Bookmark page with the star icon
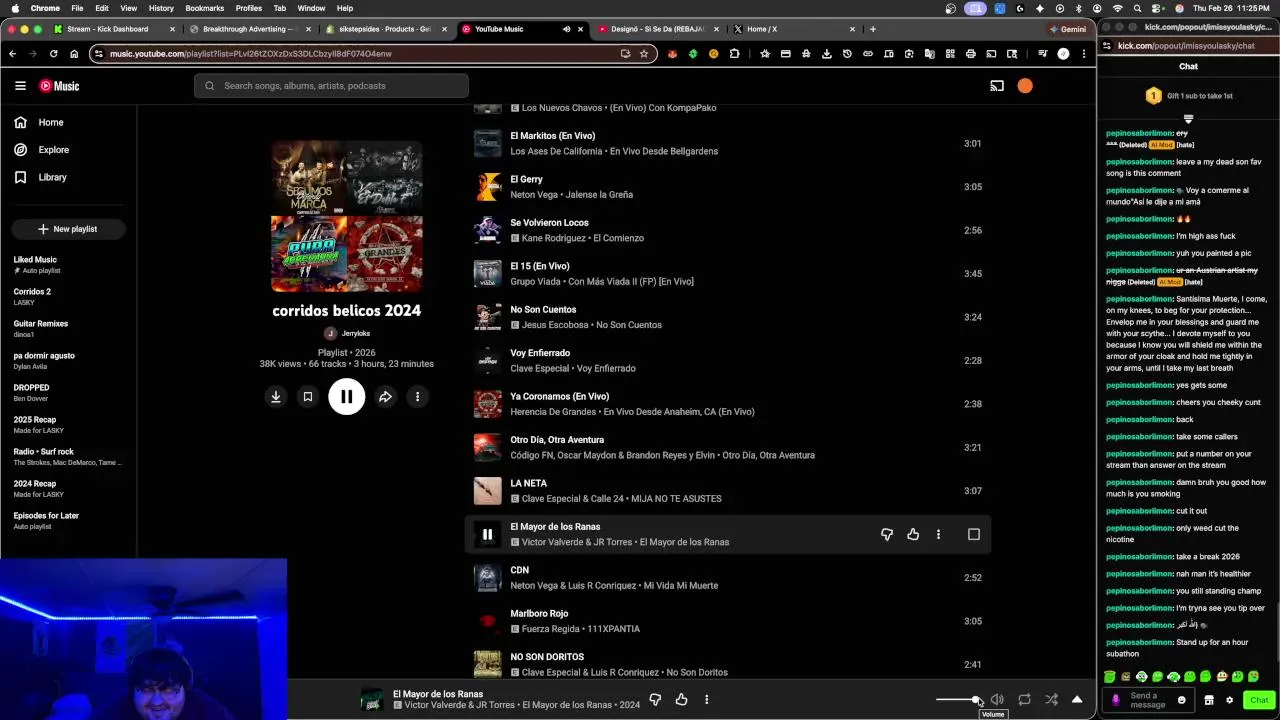Viewport: 1280px width, 720px height. pyautogui.click(x=644, y=54)
